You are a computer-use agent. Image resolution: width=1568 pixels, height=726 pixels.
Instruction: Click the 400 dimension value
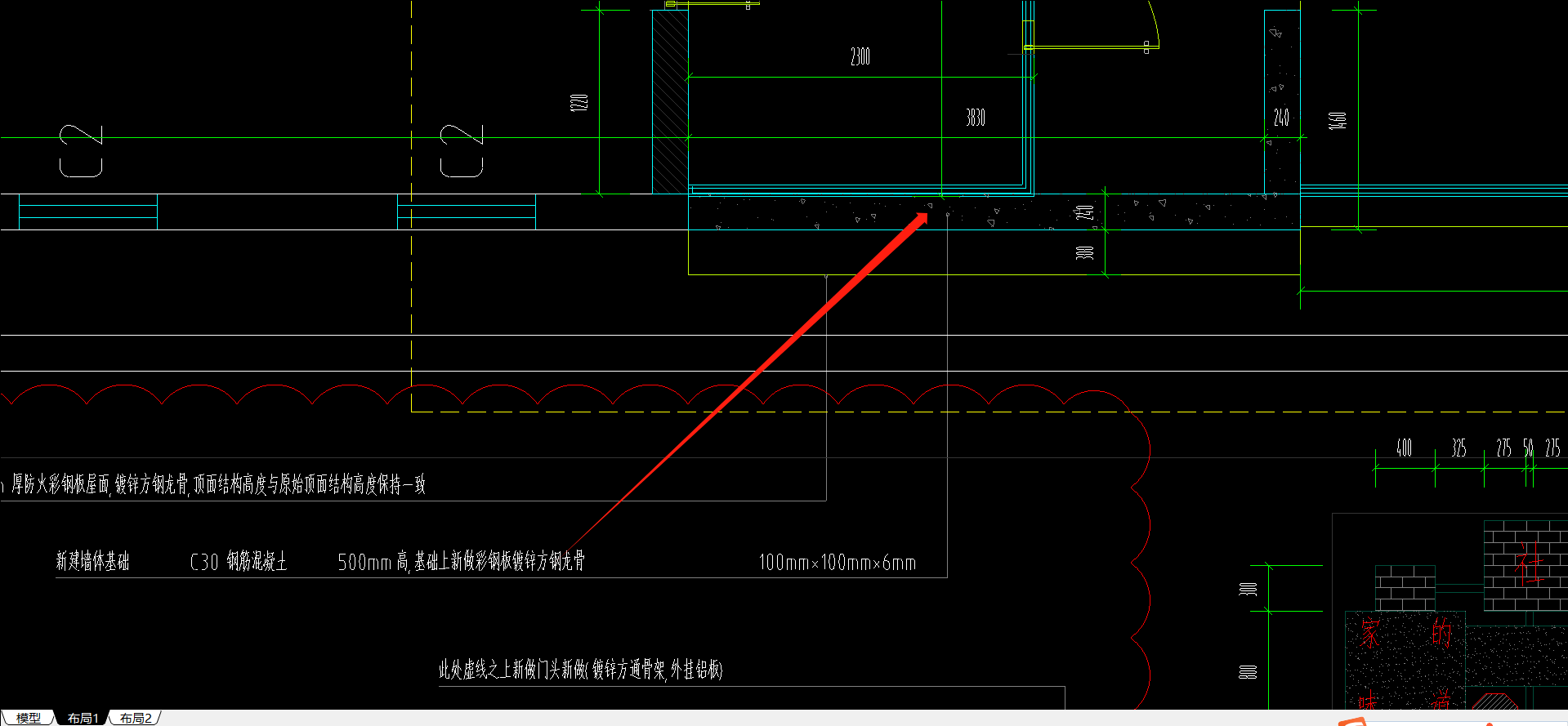click(x=1404, y=448)
